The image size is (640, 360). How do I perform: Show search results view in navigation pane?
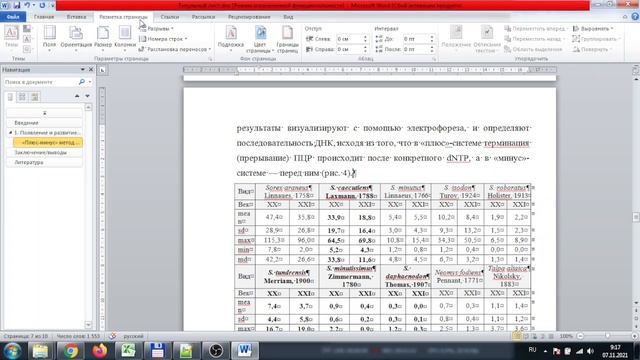(35, 97)
